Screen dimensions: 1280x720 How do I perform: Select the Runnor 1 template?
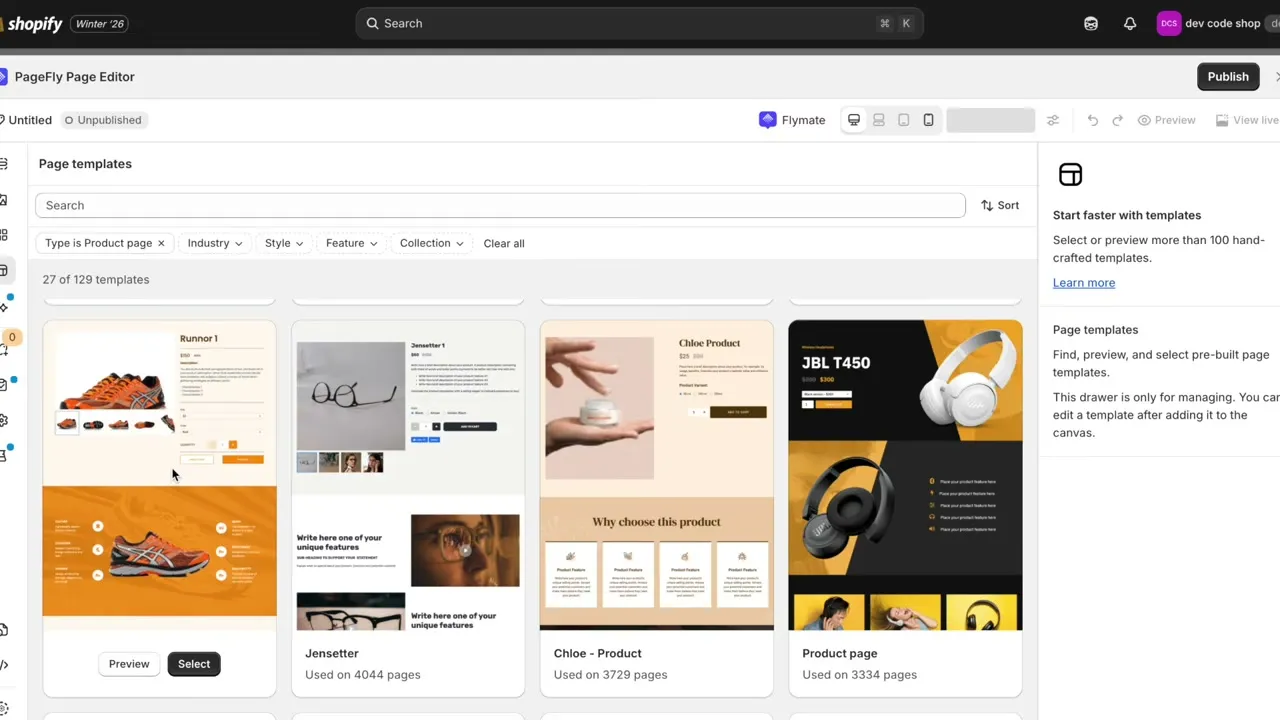click(194, 664)
